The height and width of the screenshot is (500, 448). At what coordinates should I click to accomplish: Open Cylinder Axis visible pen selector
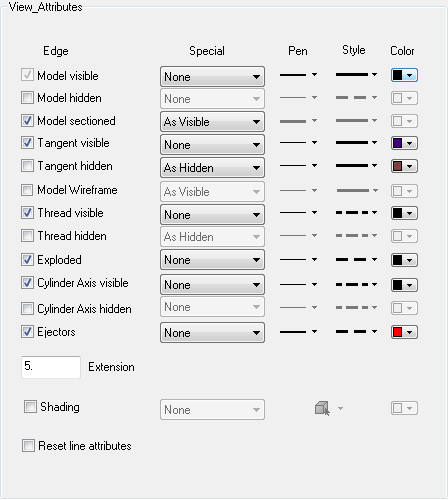pos(298,285)
